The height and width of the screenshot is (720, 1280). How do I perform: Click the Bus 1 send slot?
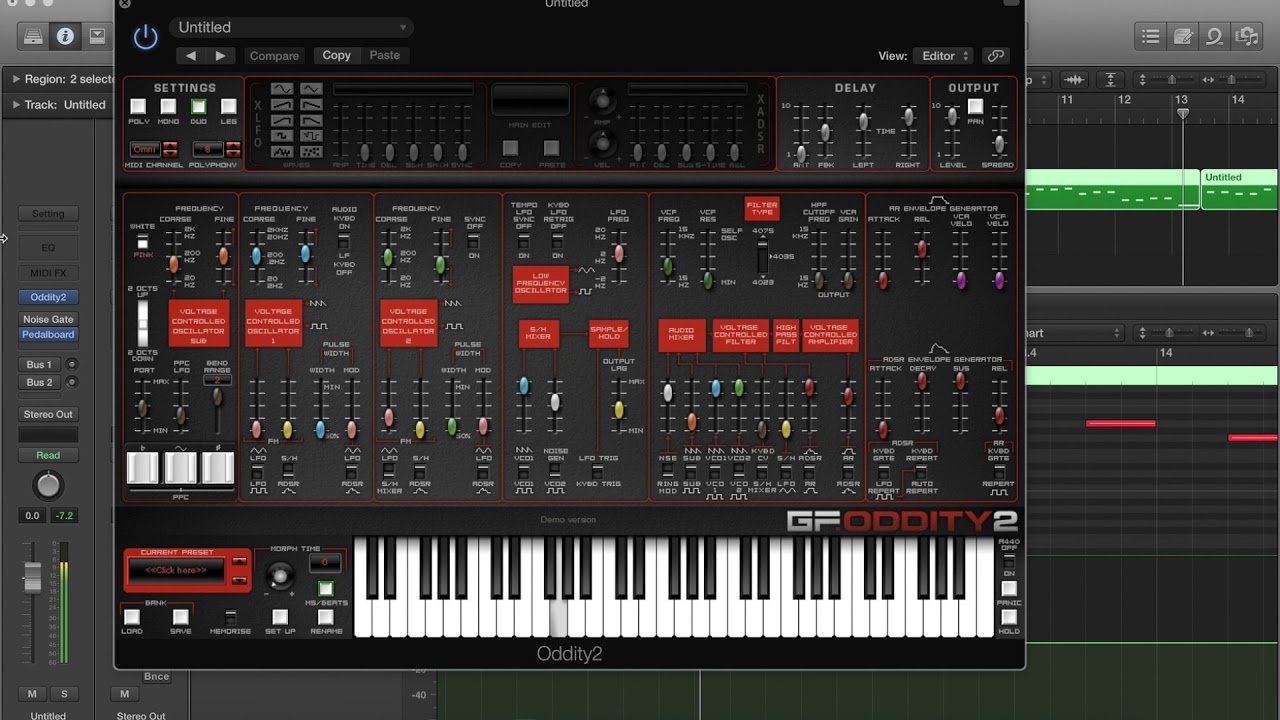point(40,365)
